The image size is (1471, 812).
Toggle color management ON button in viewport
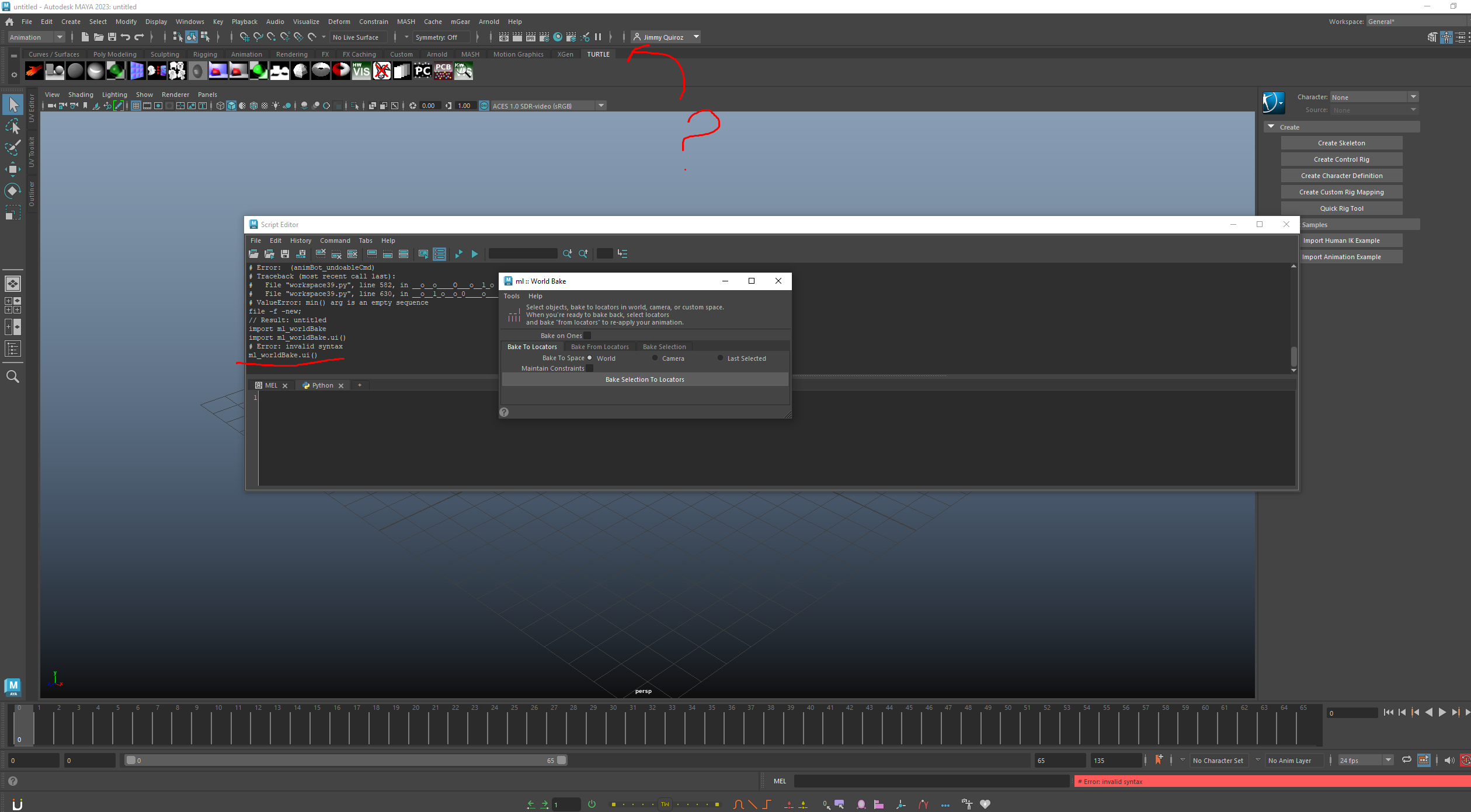pyautogui.click(x=484, y=106)
